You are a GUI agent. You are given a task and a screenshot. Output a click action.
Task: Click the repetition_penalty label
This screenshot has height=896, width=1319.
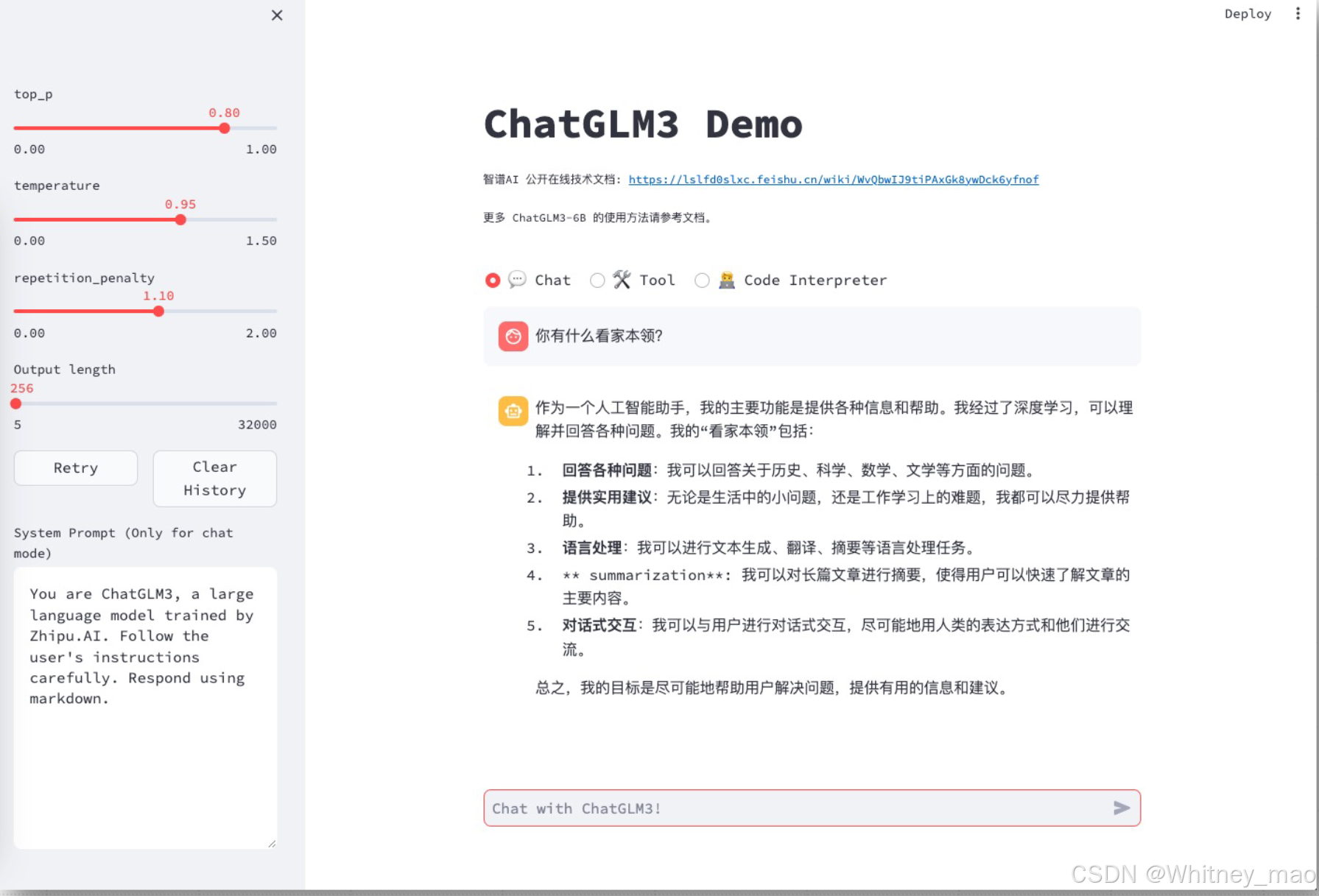coord(84,278)
